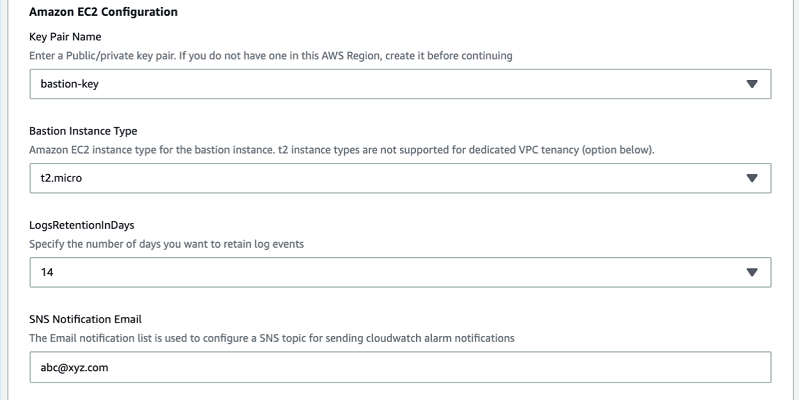The height and width of the screenshot is (400, 800).
Task: Click the LogsRetentionInDays label
Action: pyautogui.click(x=82, y=225)
